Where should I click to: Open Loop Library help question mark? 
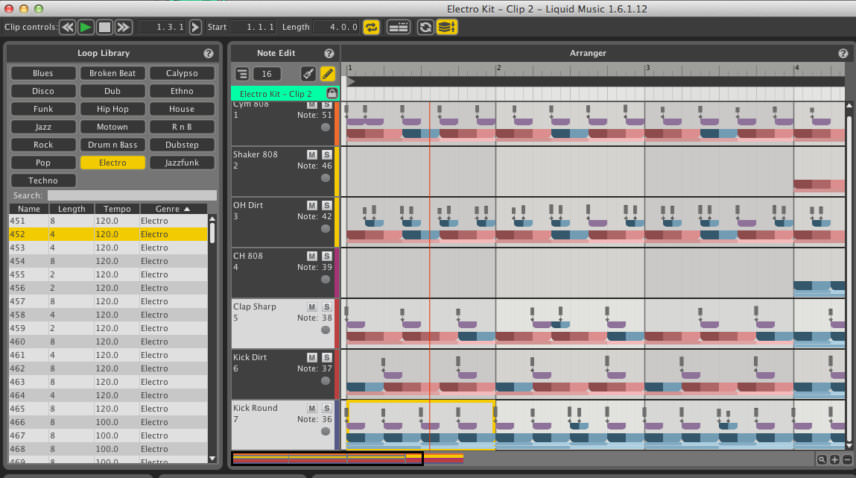[x=209, y=53]
